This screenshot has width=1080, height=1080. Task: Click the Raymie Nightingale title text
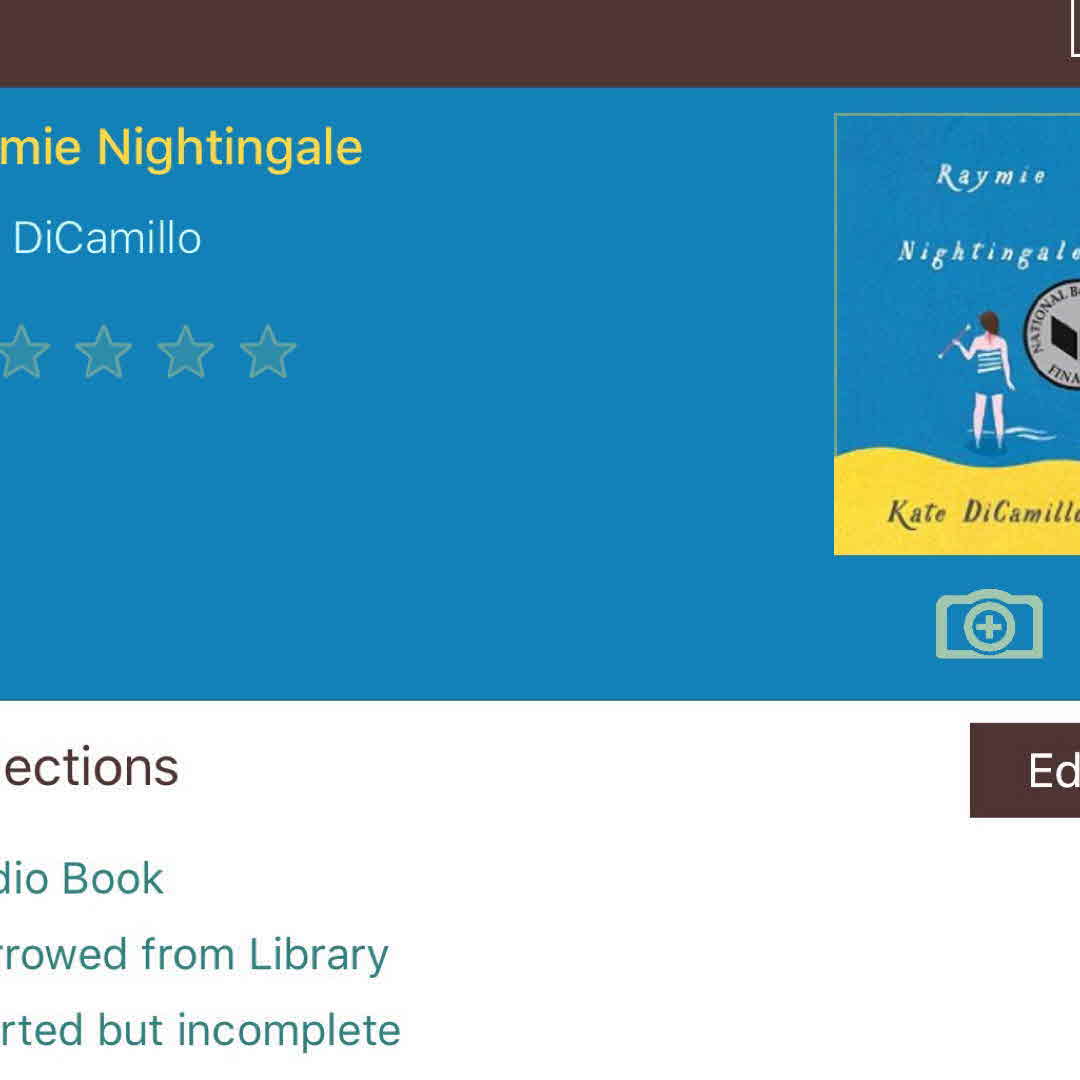point(181,148)
